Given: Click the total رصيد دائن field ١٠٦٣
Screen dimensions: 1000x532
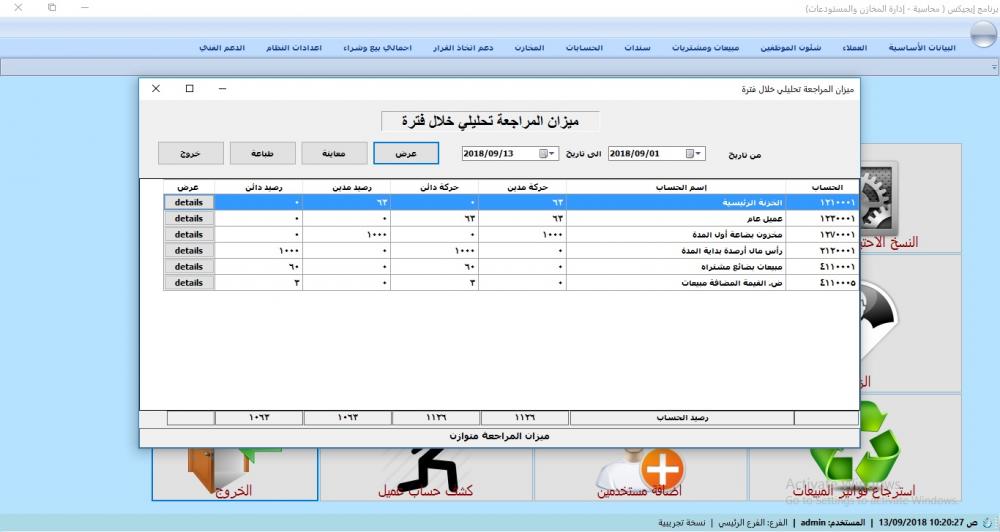Looking at the screenshot, I should (x=259, y=418).
